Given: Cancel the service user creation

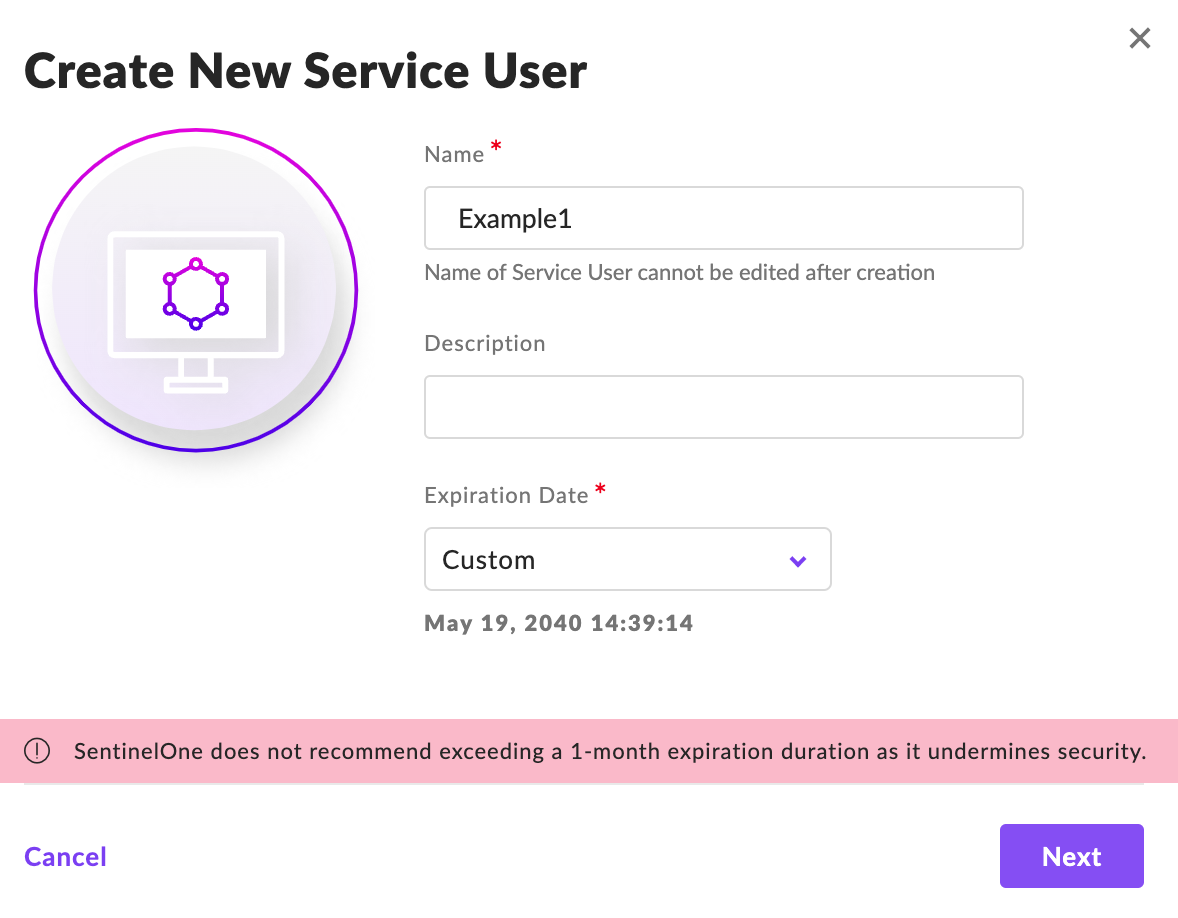Looking at the screenshot, I should tap(64, 856).
